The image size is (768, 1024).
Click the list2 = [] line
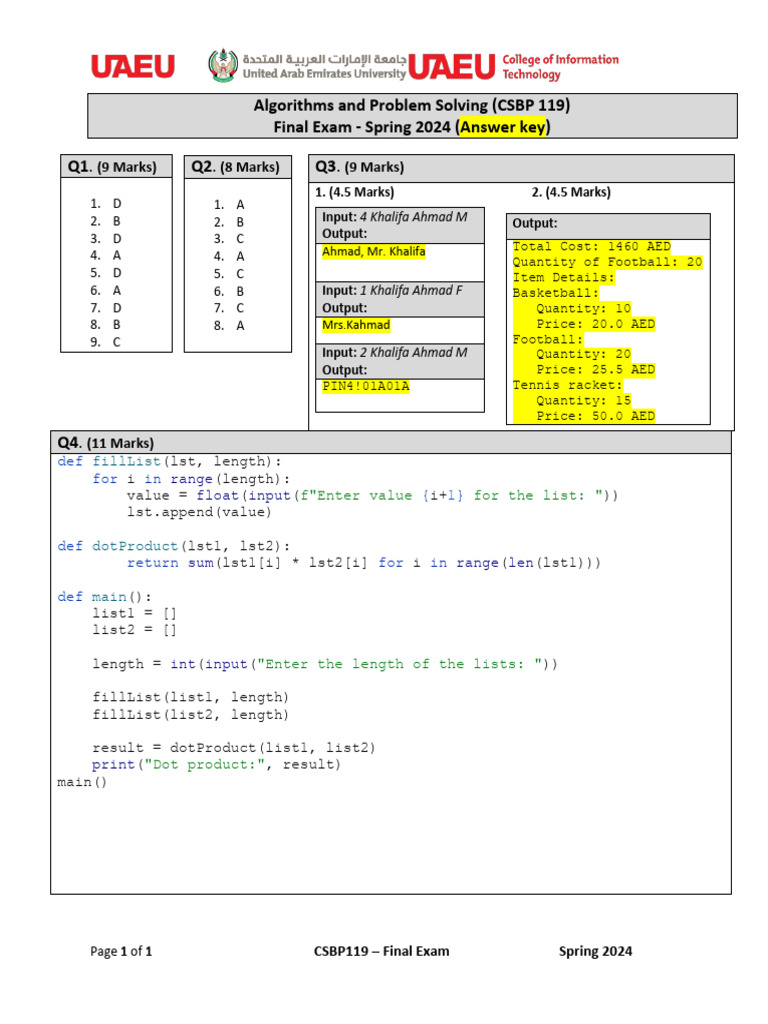click(135, 630)
